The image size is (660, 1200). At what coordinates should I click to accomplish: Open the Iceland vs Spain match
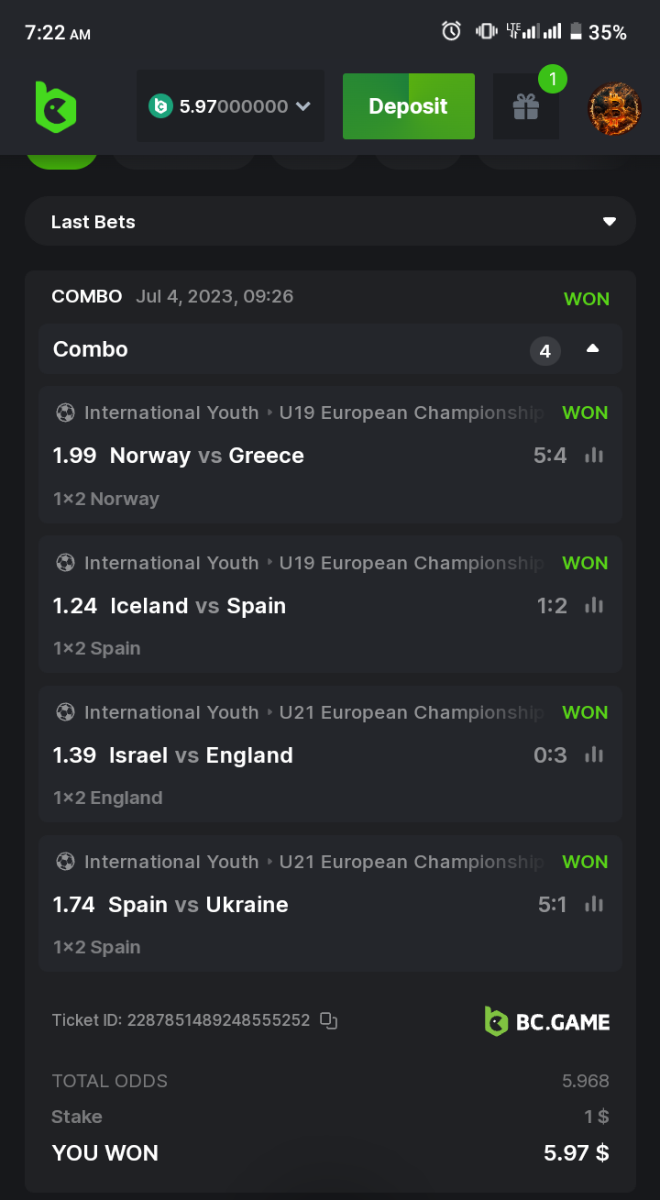click(x=198, y=606)
